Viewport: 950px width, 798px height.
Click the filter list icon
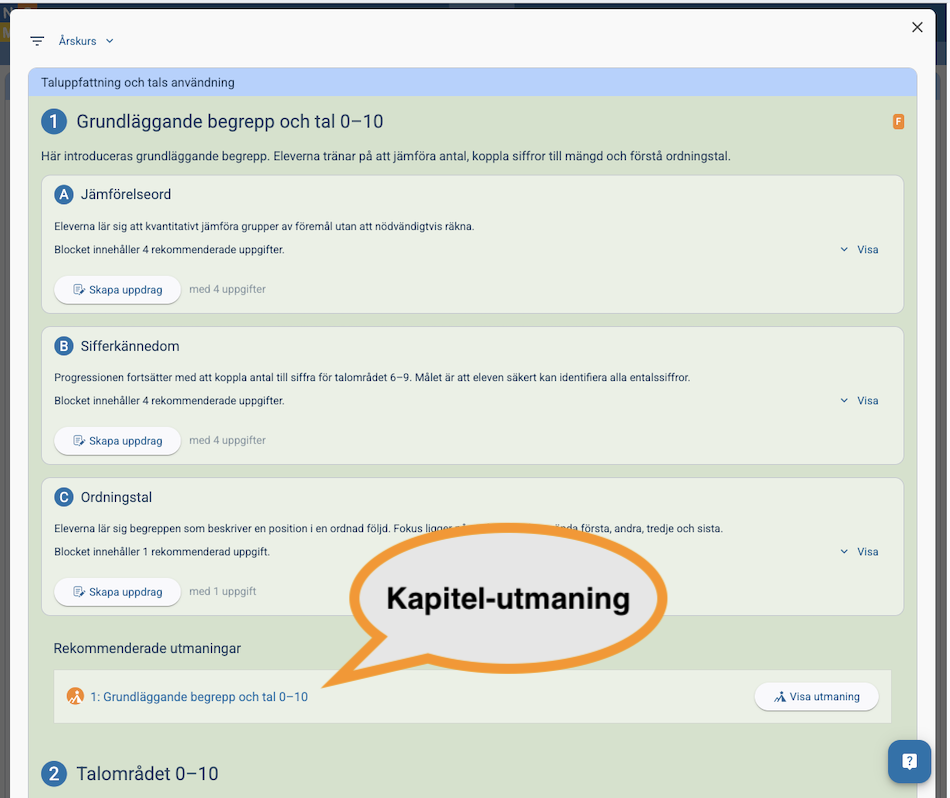point(37,41)
